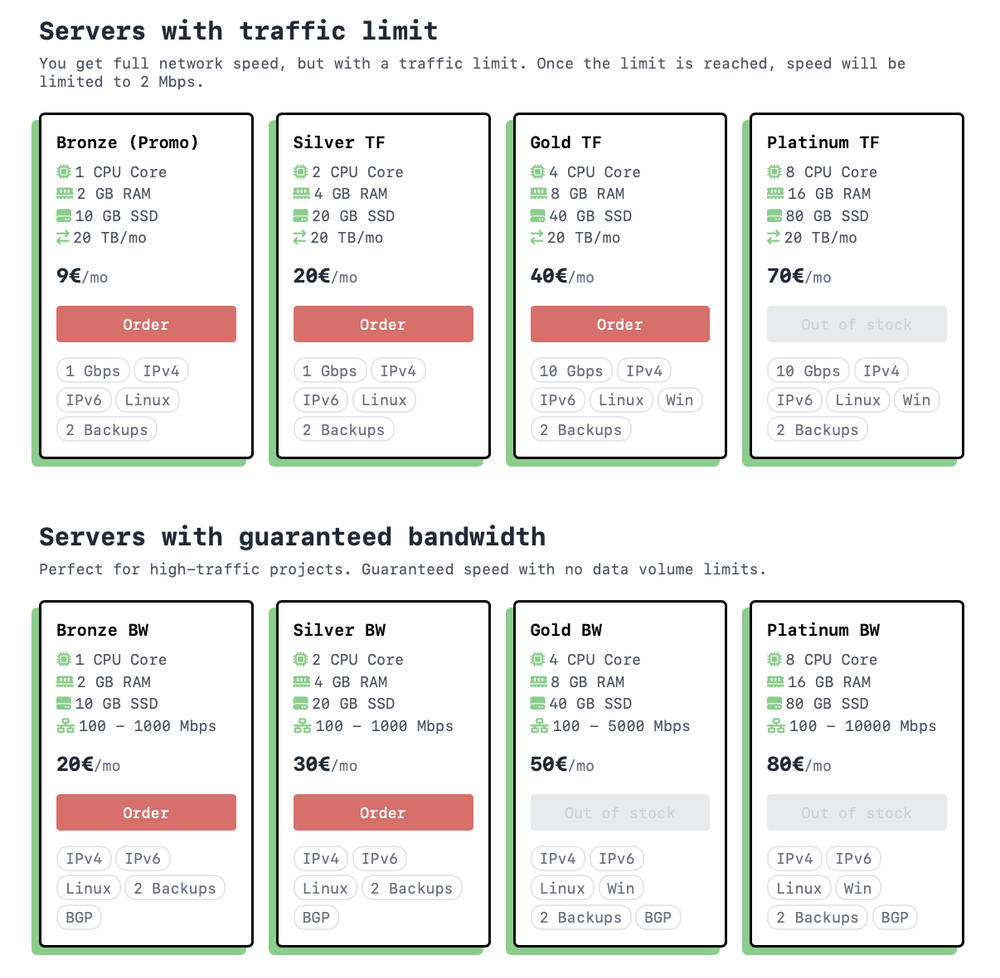Click the network bandwidth icon in Bronze BW card
Image resolution: width=1000 pixels, height=978 pixels.
click(x=64, y=726)
